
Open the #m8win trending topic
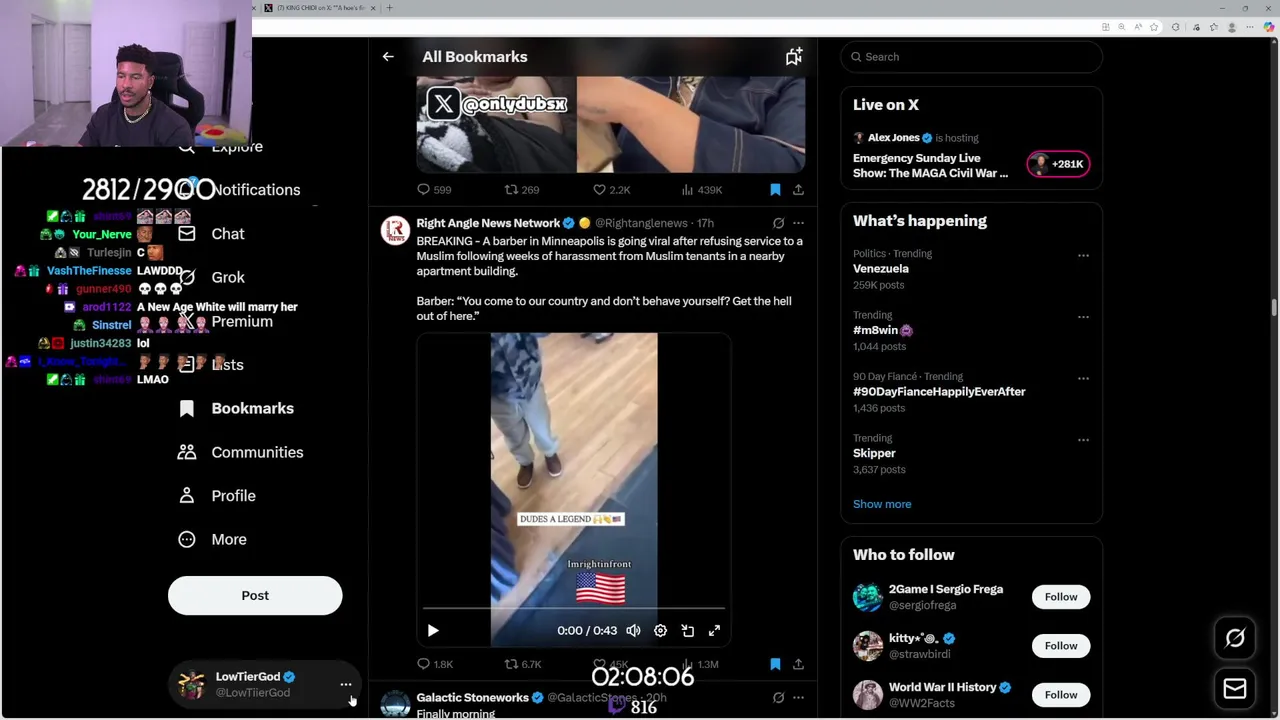883,330
